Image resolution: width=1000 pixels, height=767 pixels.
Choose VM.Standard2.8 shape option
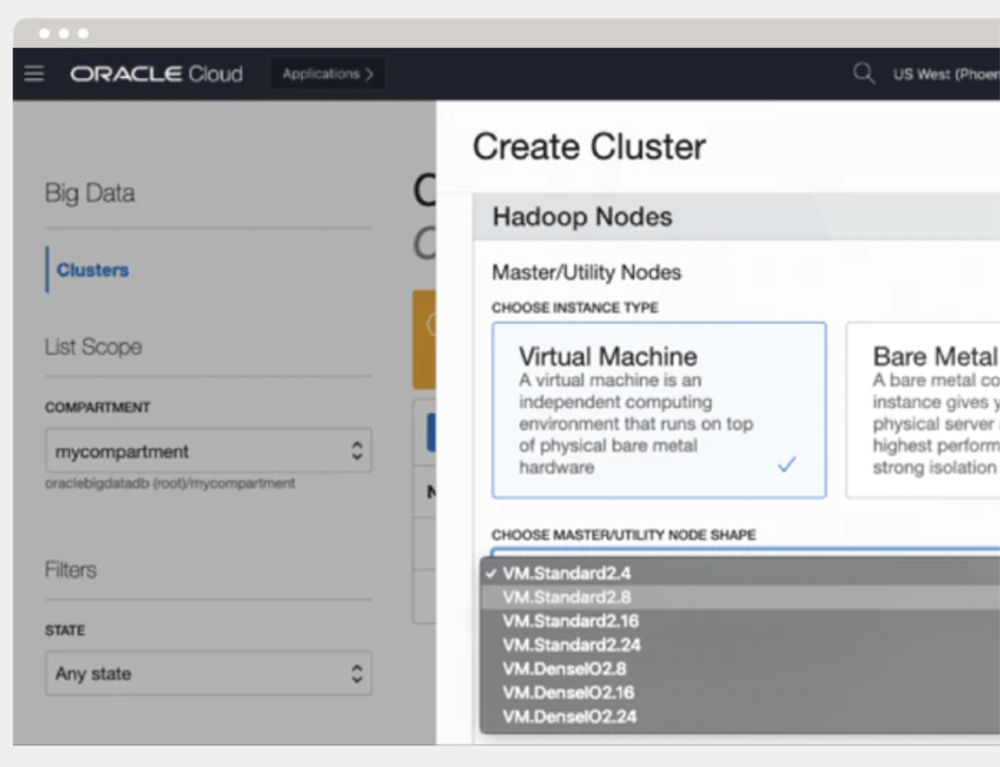(740, 597)
